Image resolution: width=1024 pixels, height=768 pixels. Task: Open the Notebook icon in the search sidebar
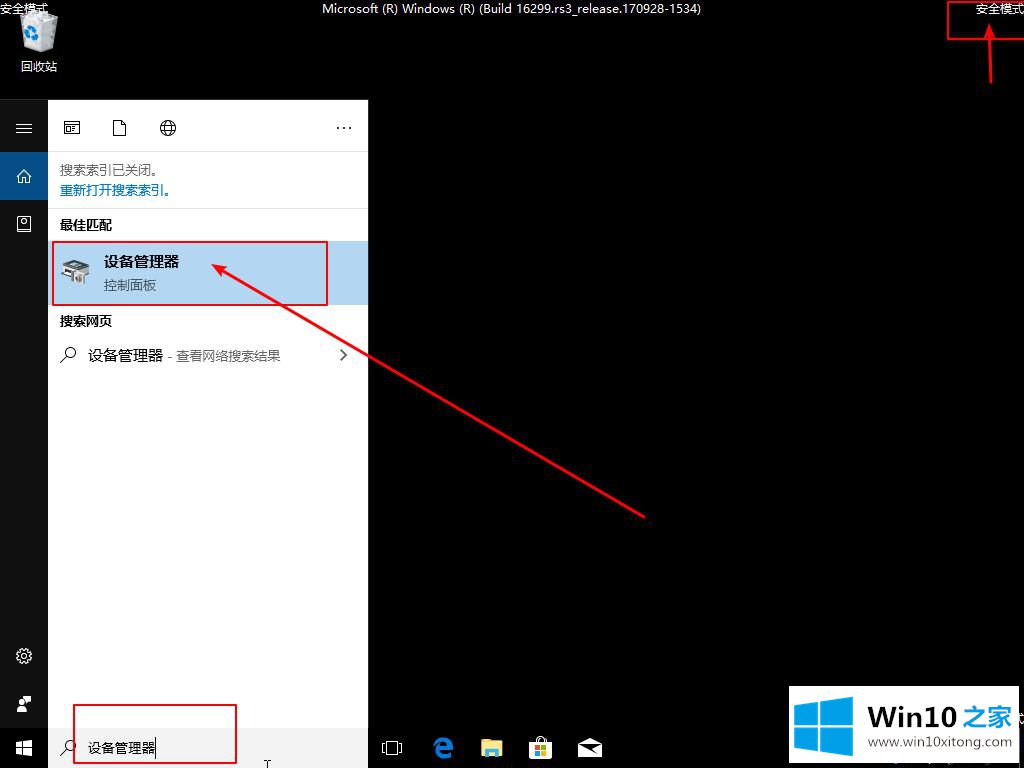(x=24, y=224)
